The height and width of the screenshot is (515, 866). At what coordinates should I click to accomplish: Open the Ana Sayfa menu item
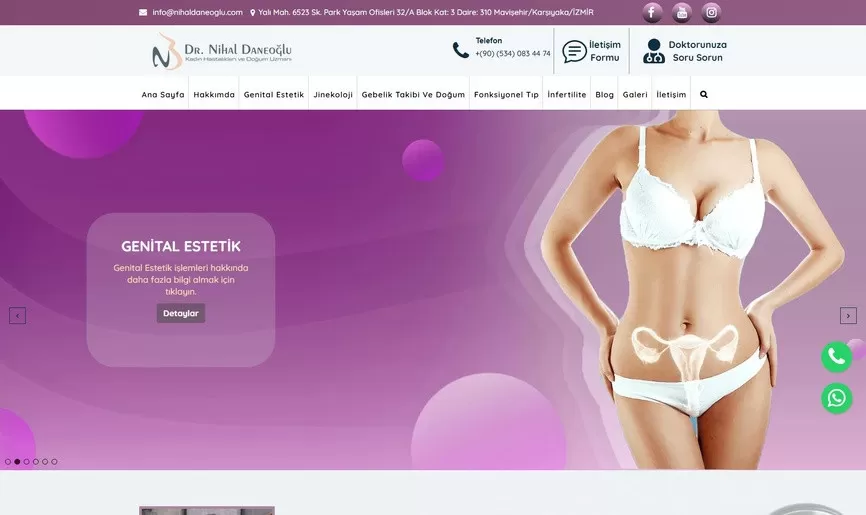point(163,94)
